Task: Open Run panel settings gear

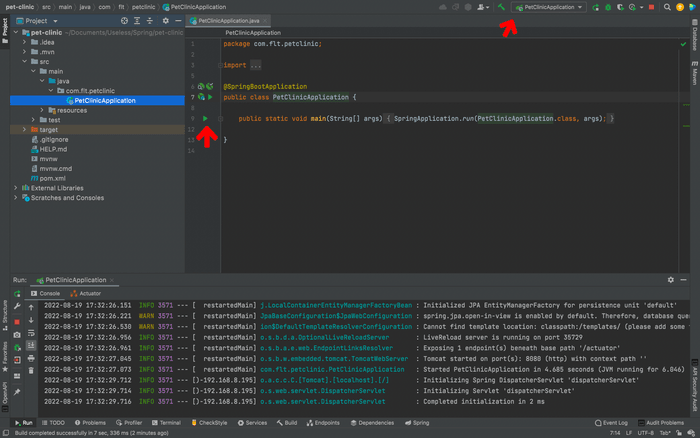Action: (x=671, y=280)
